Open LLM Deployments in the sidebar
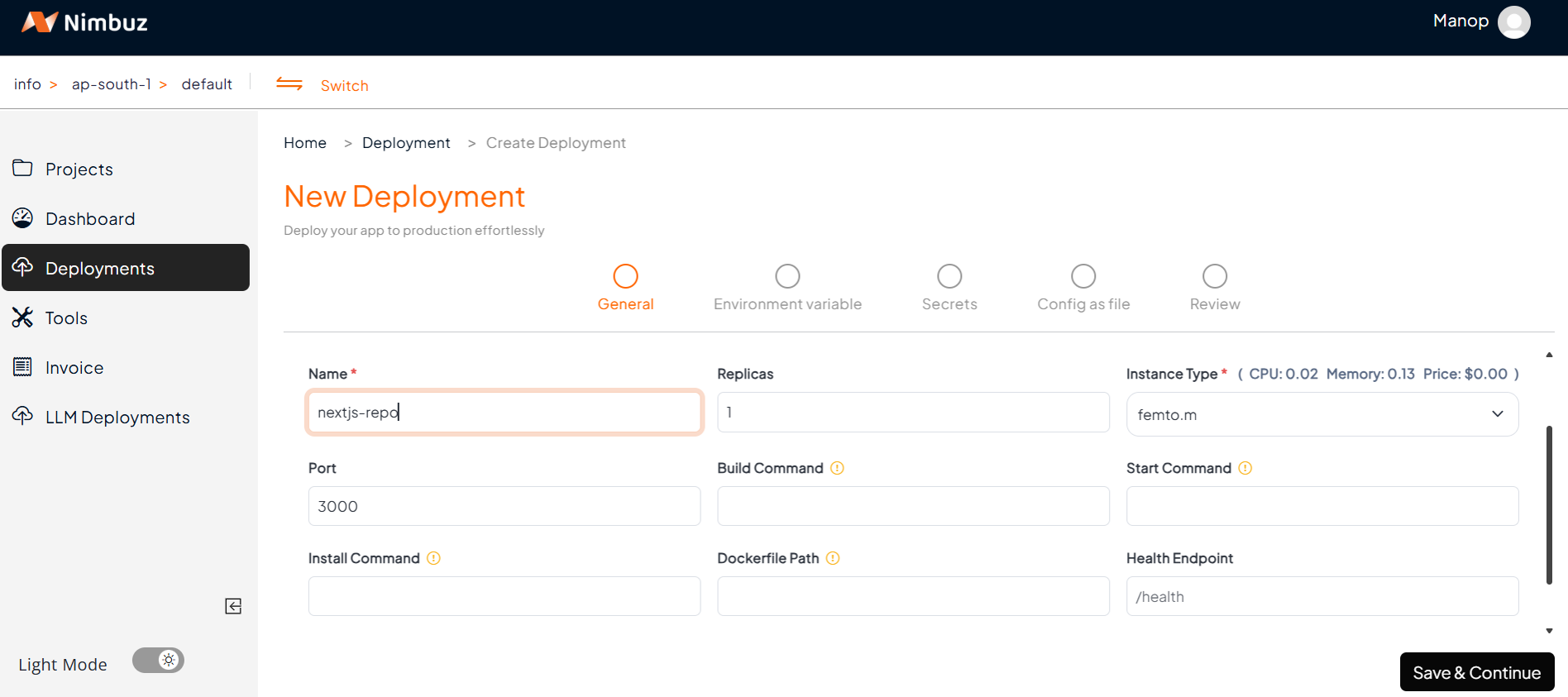The height and width of the screenshot is (697, 1568). click(x=117, y=418)
